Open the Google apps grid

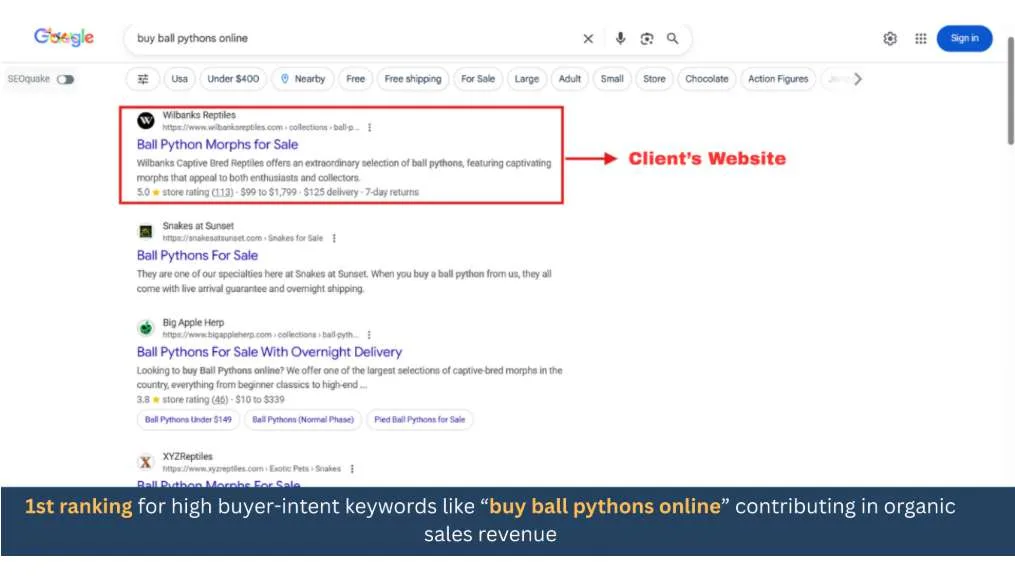[920, 39]
